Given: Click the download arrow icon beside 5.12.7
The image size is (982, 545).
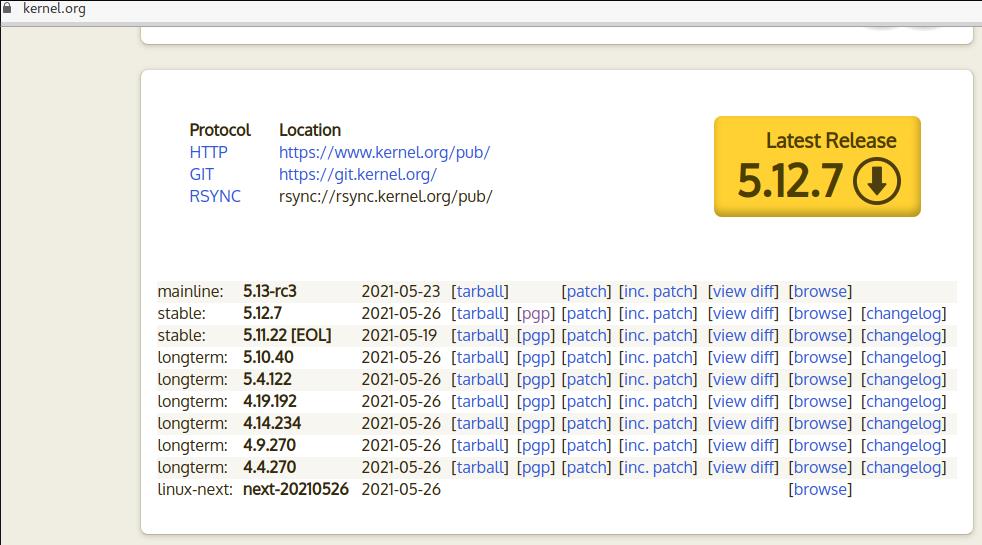Looking at the screenshot, I should pyautogui.click(x=877, y=181).
